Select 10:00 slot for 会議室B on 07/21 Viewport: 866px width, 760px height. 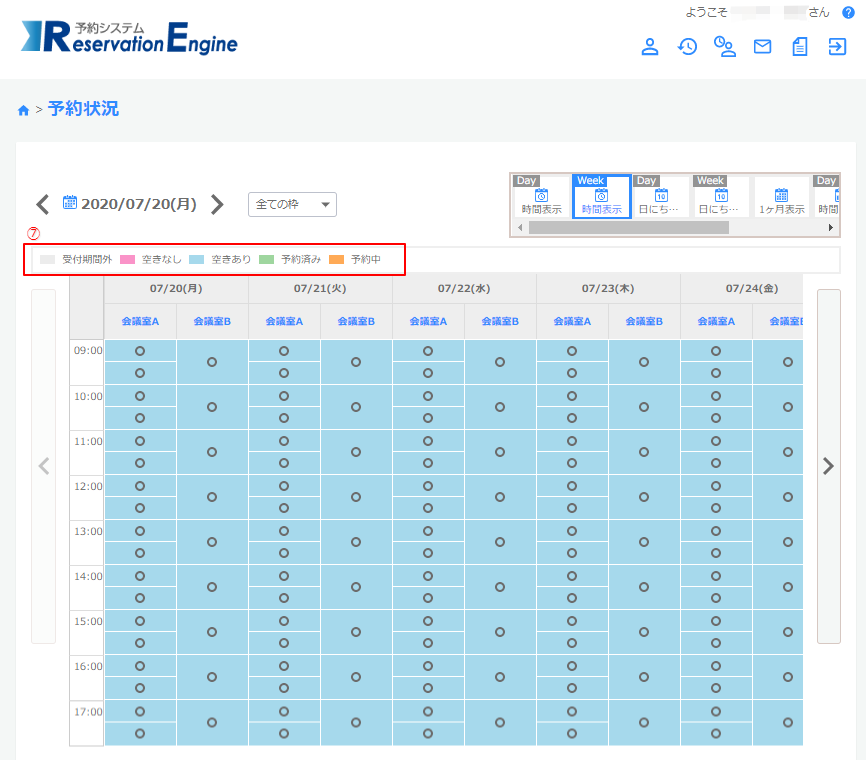pyautogui.click(x=356, y=407)
